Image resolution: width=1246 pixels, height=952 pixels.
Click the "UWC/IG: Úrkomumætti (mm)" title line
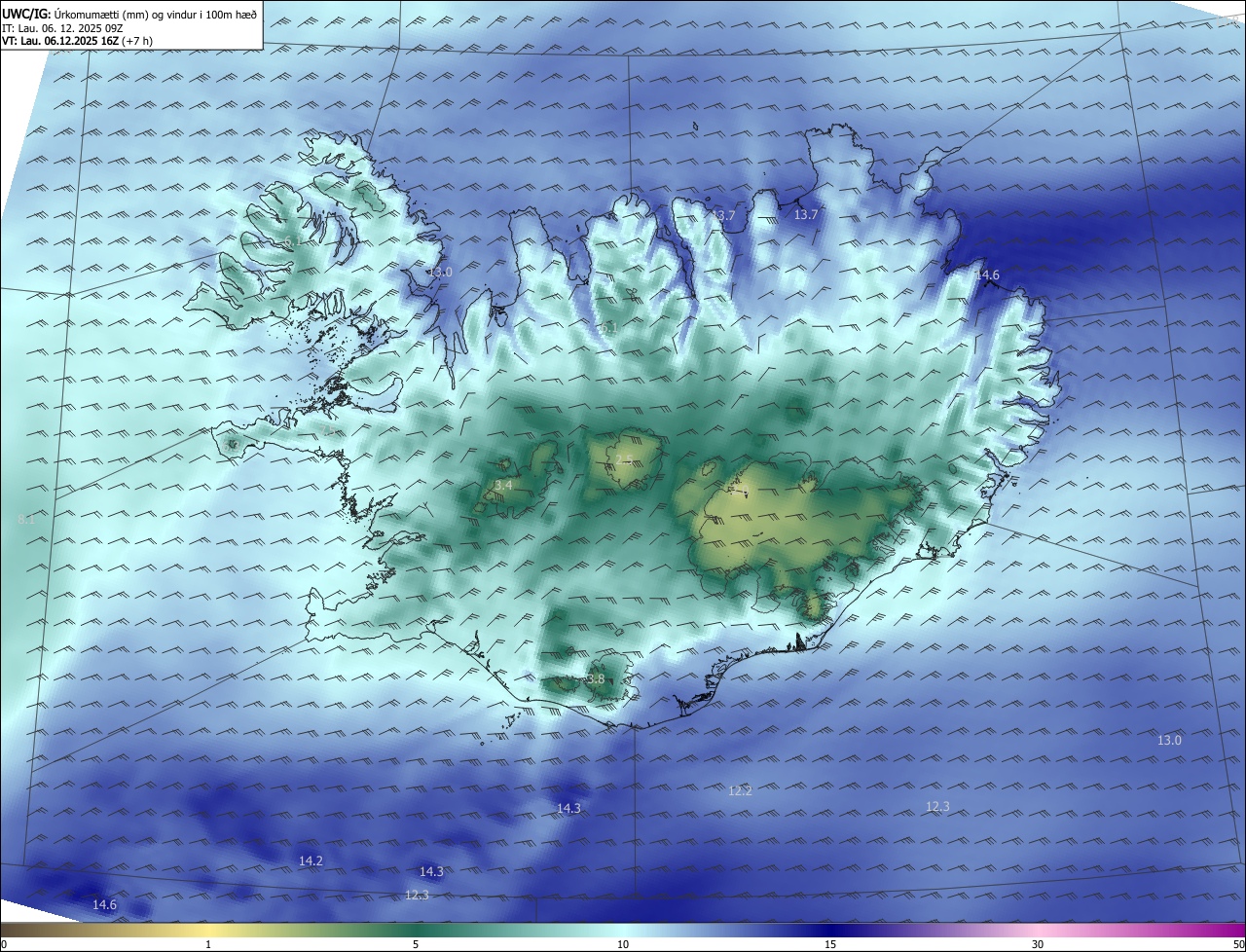click(x=130, y=15)
